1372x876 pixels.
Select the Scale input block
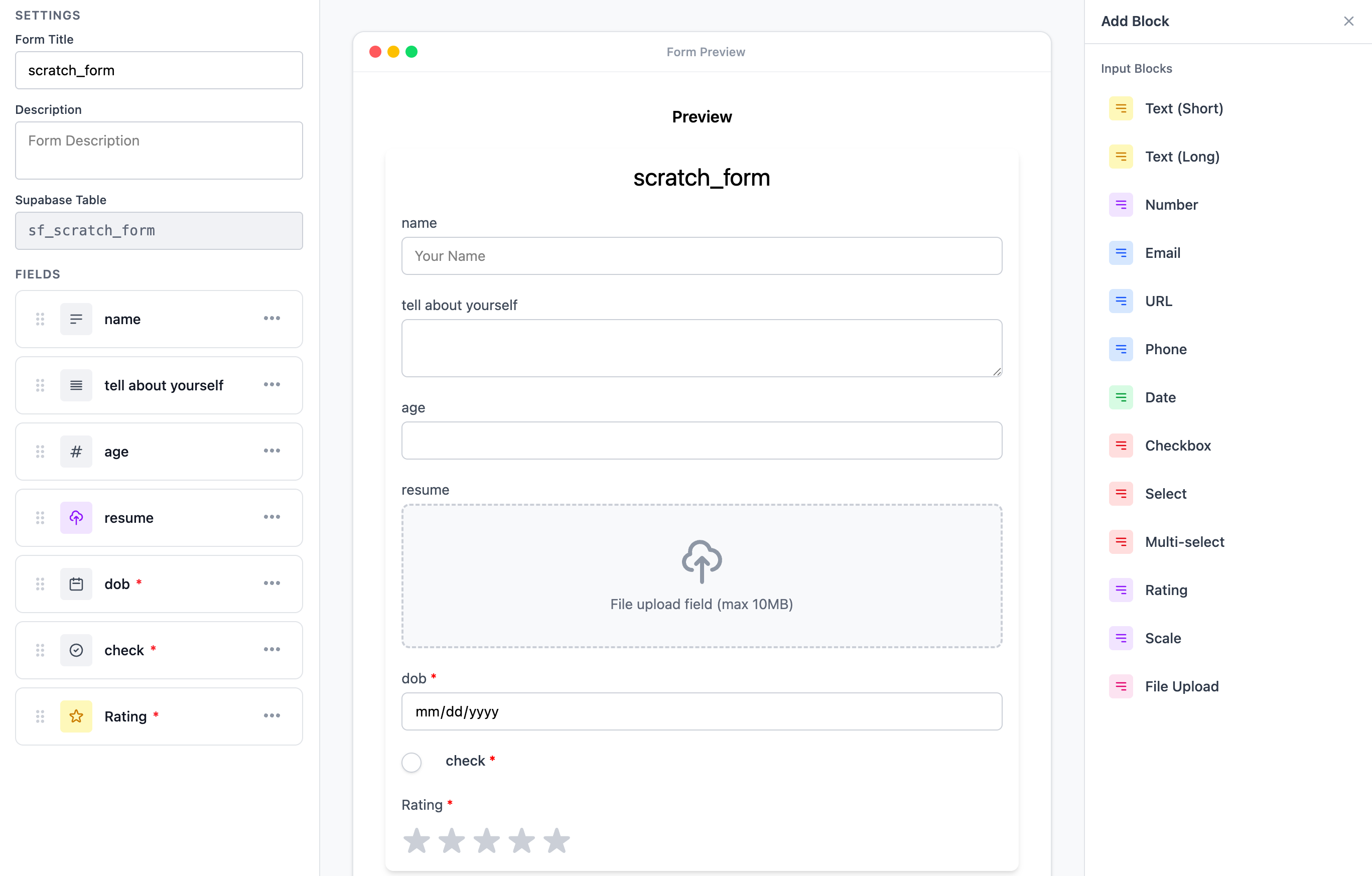(1163, 638)
